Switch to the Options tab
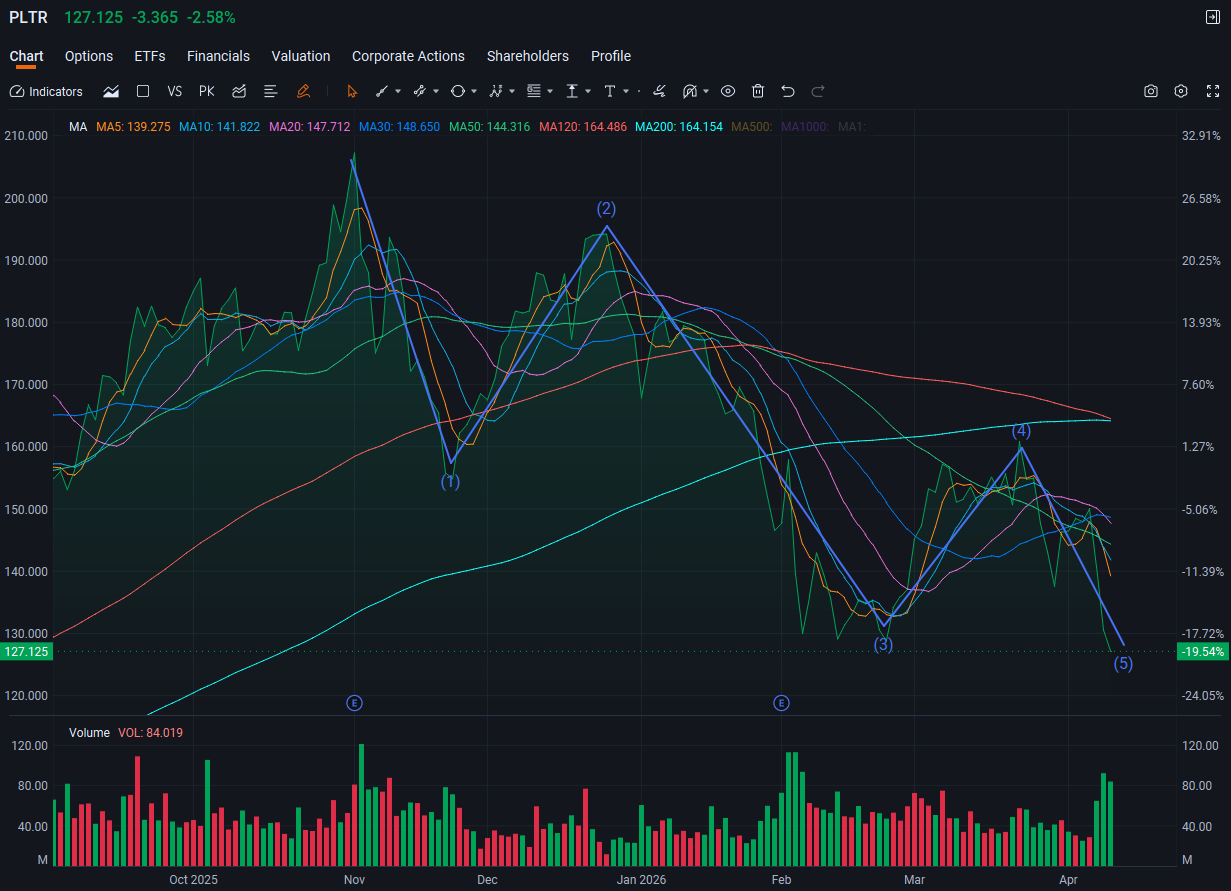This screenshot has width=1231, height=891. pos(89,56)
